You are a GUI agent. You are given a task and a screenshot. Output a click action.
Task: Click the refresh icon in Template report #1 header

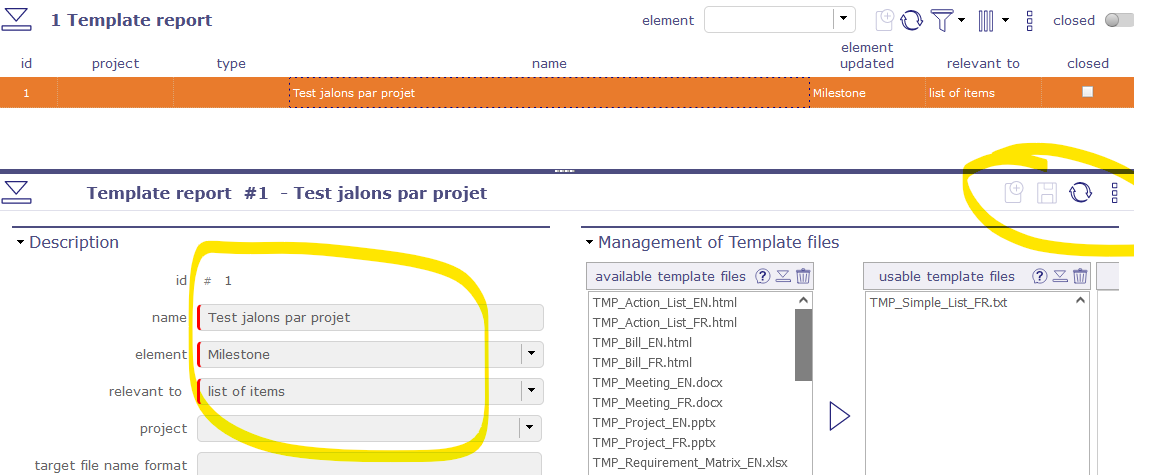click(x=1080, y=193)
